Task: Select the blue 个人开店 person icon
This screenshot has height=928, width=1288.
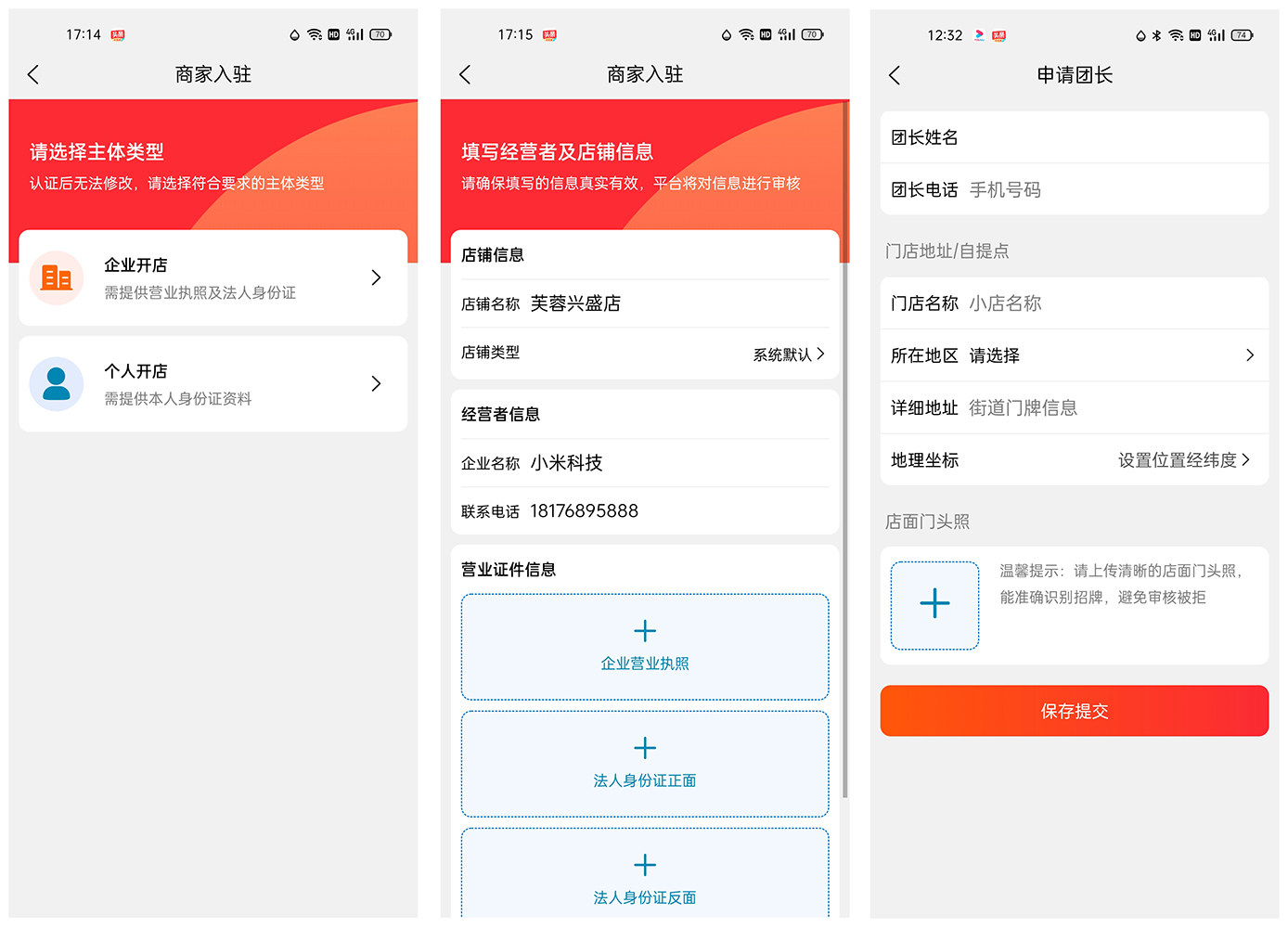Action: pos(57,383)
